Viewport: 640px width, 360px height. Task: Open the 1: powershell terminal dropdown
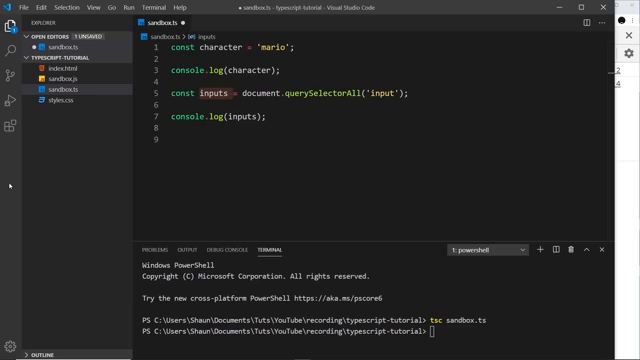coord(488,250)
